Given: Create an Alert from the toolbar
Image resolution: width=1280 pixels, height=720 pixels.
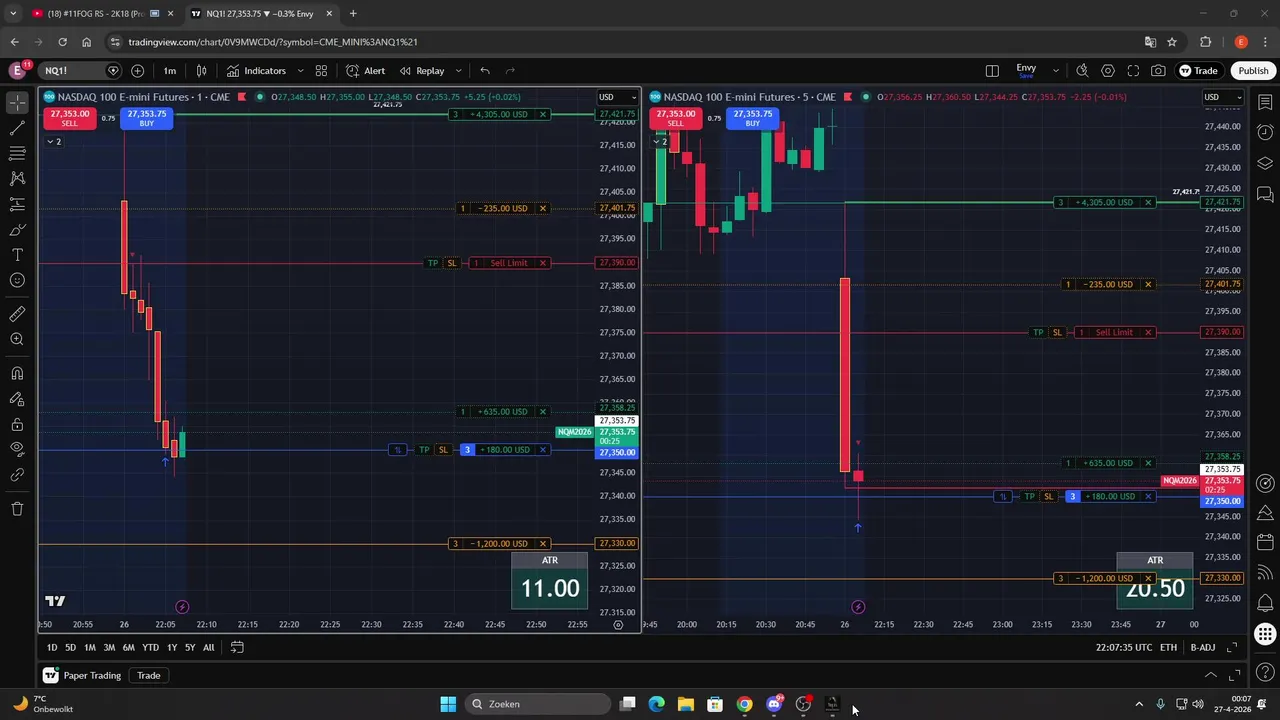Looking at the screenshot, I should 366,71.
